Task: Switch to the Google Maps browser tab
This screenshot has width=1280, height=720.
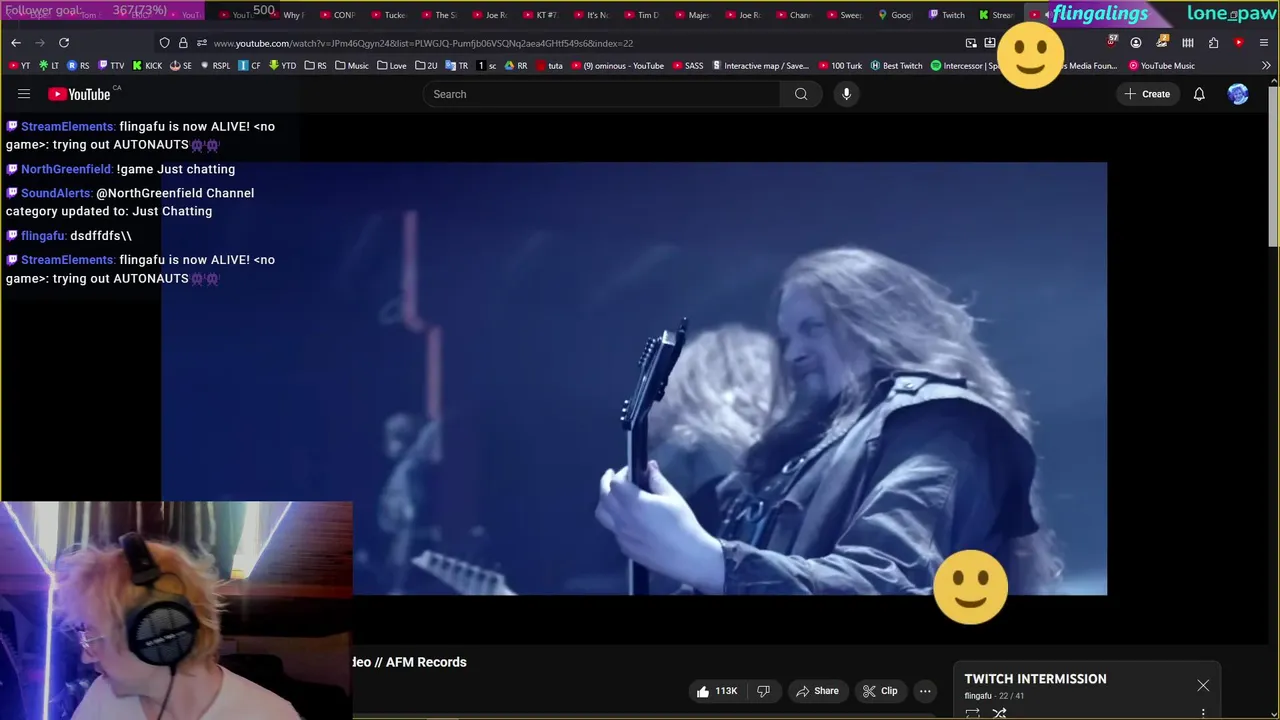Action: click(895, 15)
